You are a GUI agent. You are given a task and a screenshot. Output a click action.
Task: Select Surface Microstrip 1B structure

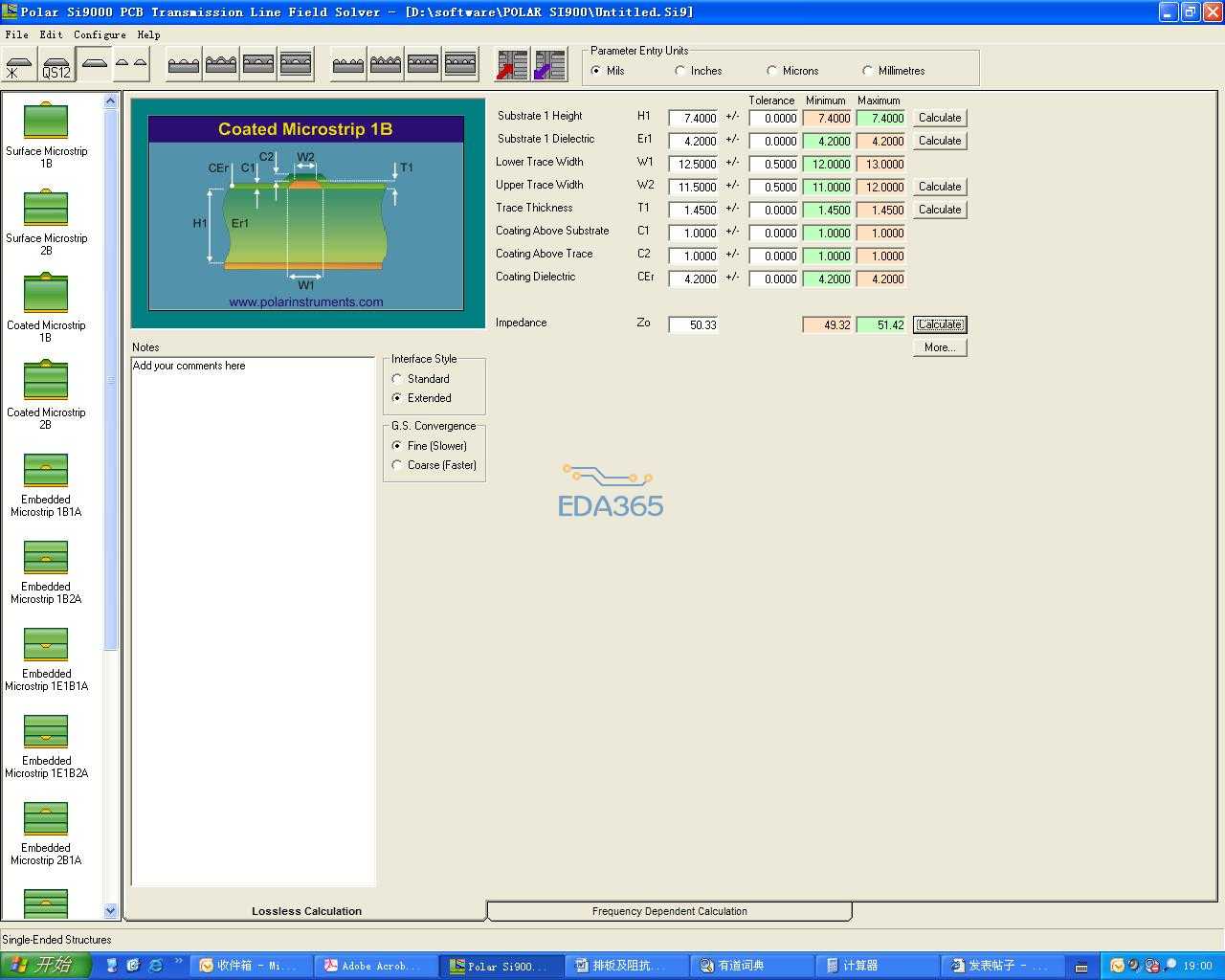pos(46,134)
